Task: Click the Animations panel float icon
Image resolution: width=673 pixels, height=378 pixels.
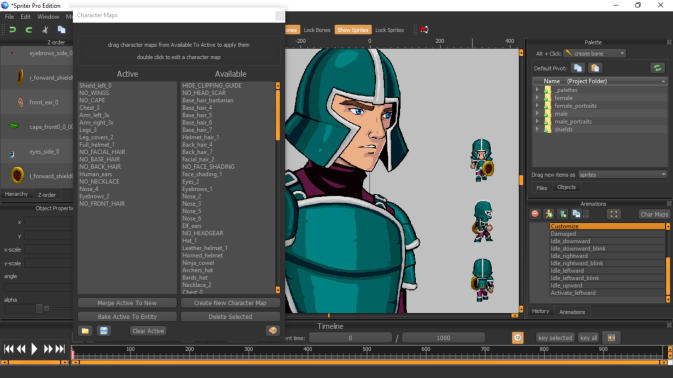Action: [669, 204]
